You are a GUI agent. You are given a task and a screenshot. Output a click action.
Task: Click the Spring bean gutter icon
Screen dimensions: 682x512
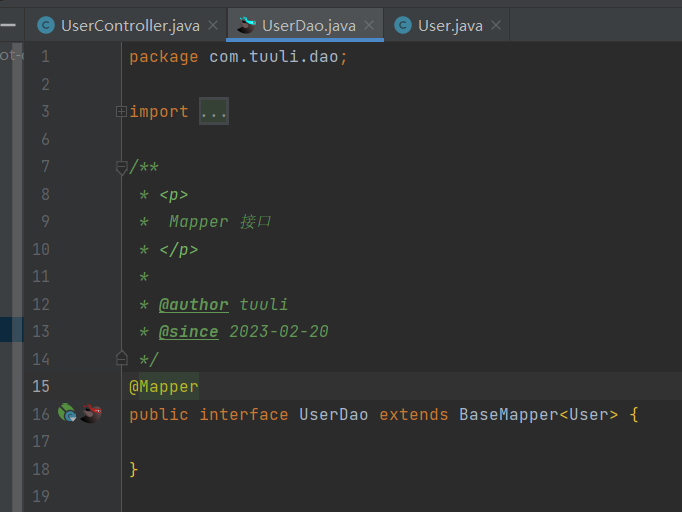[67, 413]
